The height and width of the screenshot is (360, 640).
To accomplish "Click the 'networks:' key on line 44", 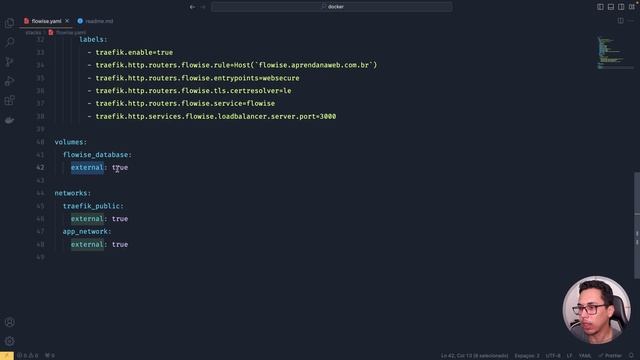I will click(73, 193).
